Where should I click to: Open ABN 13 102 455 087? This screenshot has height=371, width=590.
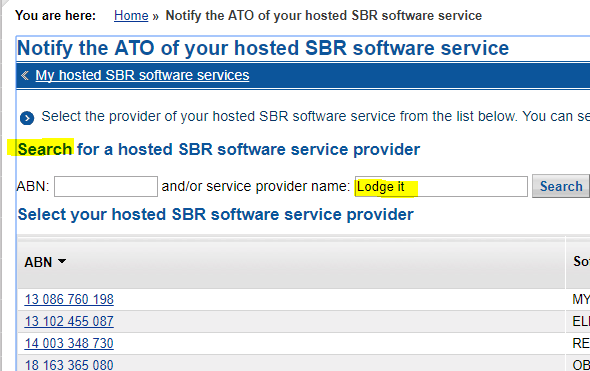(69, 321)
